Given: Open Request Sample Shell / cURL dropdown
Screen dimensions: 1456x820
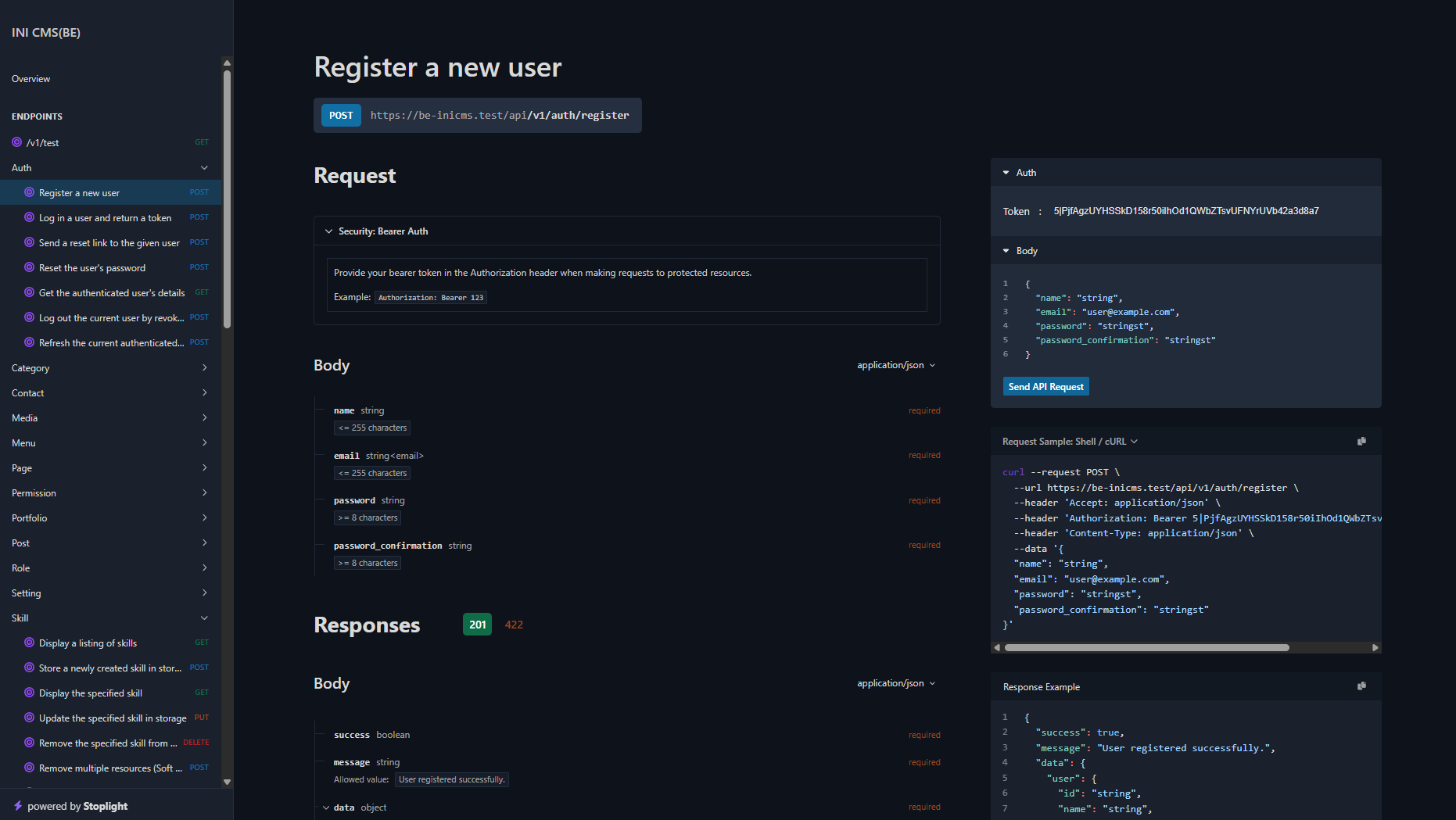Looking at the screenshot, I should pos(1070,442).
